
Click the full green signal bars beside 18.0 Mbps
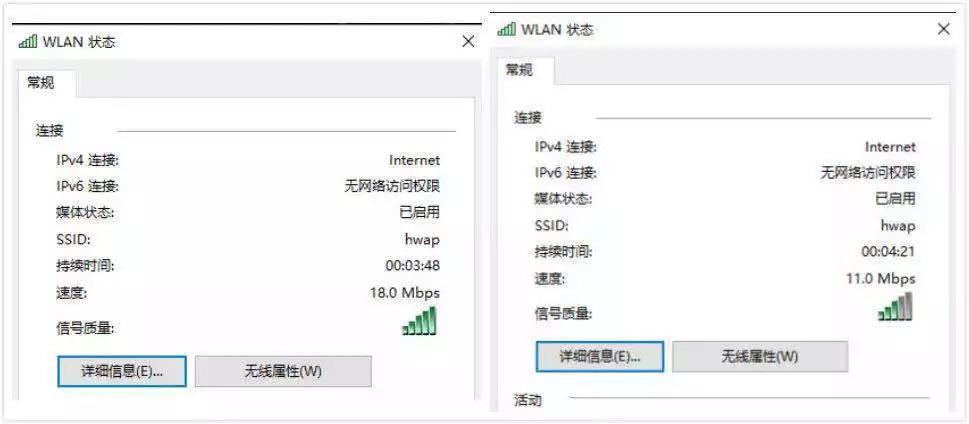(420, 321)
